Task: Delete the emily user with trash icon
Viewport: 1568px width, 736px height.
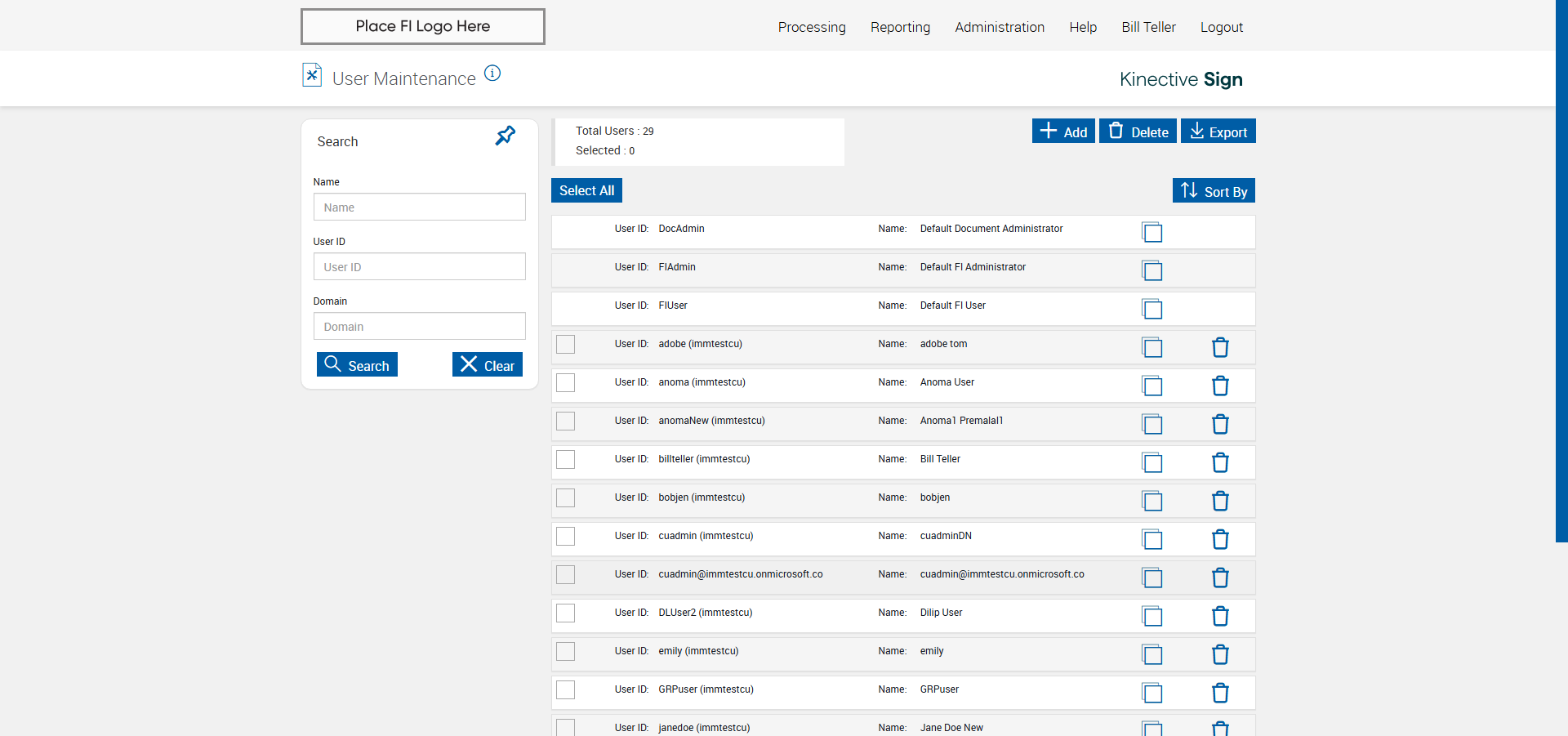Action: click(1220, 655)
